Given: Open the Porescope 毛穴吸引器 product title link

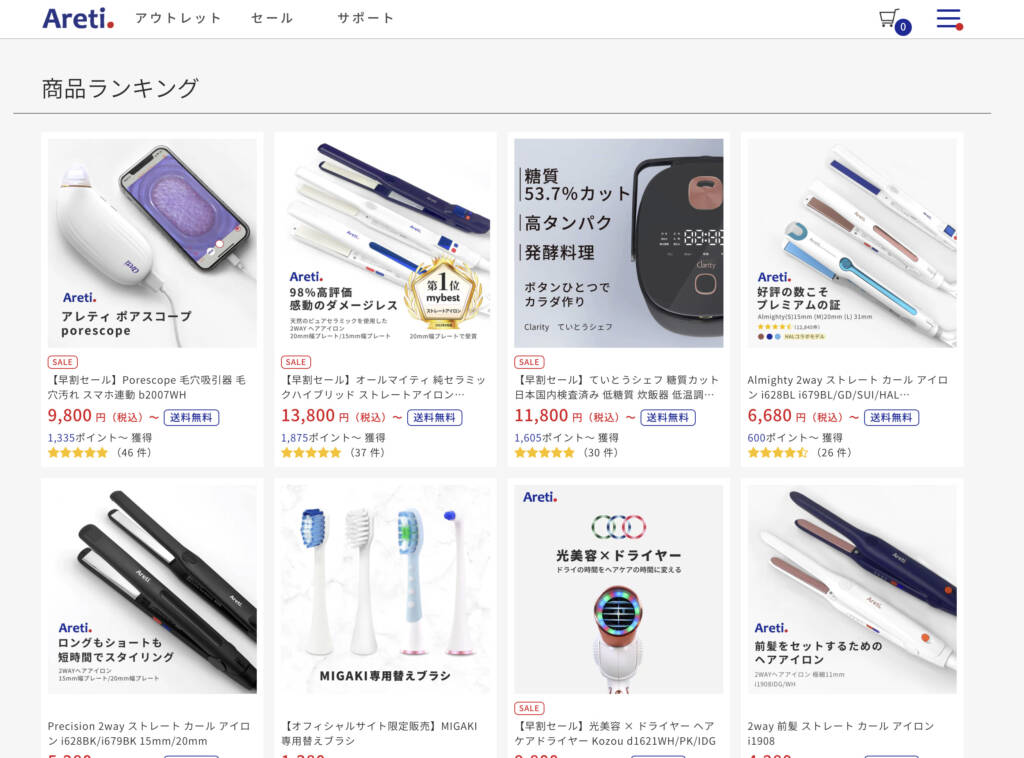Looking at the screenshot, I should (147, 387).
